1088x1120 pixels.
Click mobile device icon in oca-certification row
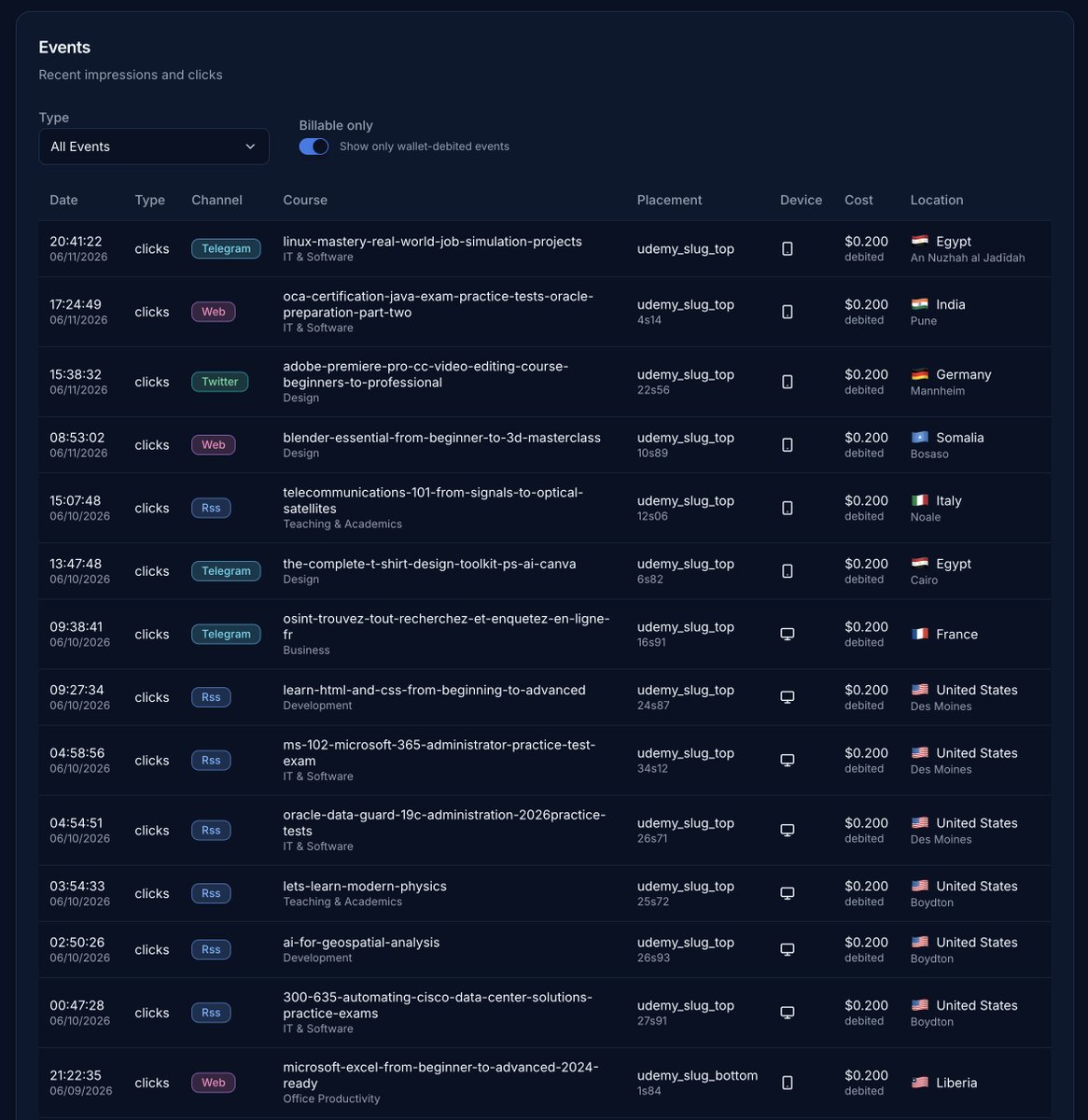click(x=788, y=312)
